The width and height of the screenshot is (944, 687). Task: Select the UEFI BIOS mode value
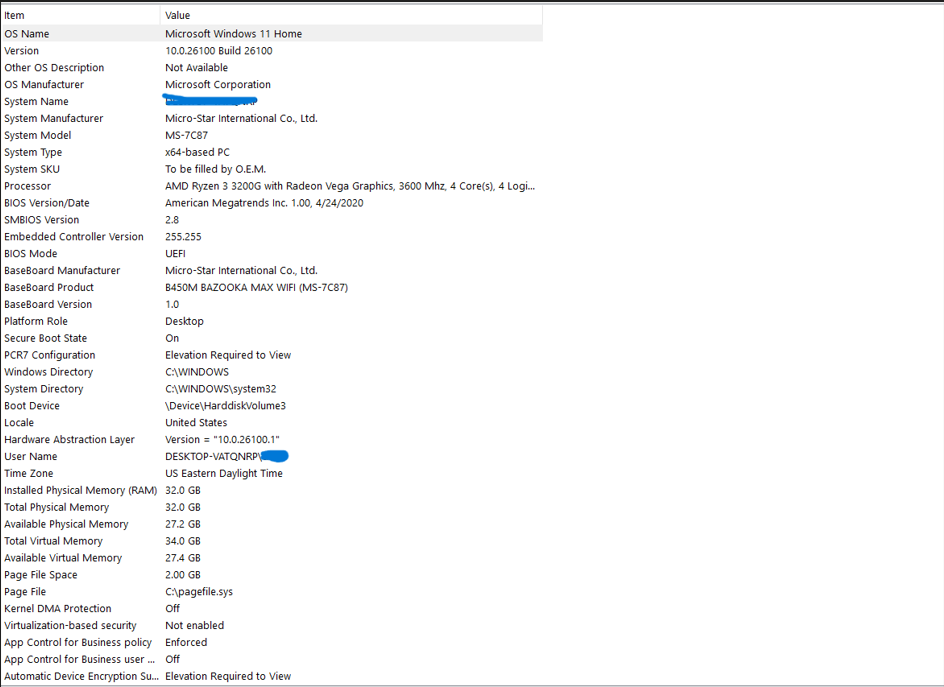point(175,253)
